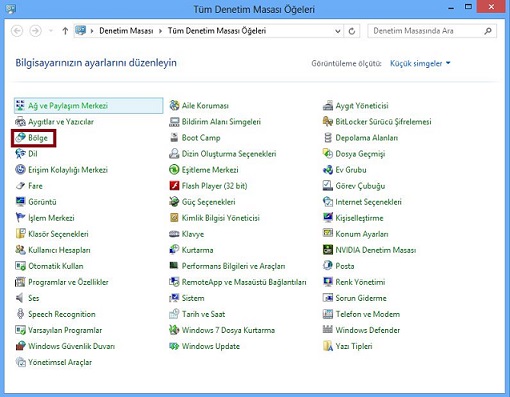Open the Speech Recognition microphone icon
Viewport: 510px width, 397px height.
coord(20,314)
